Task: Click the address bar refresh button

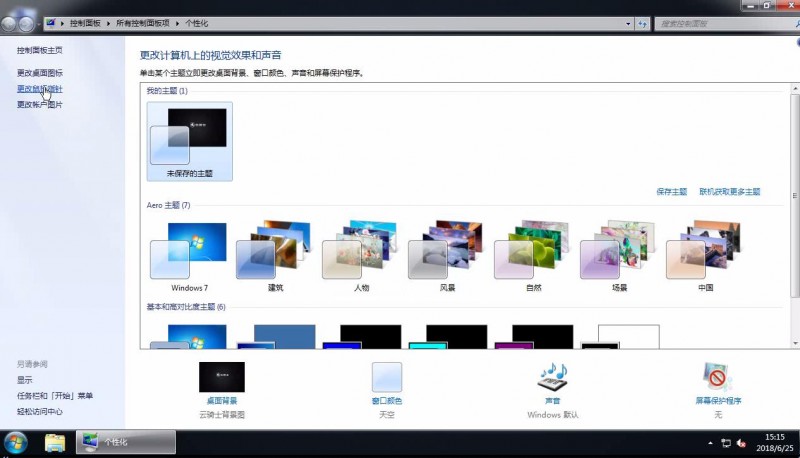Action: coord(642,23)
